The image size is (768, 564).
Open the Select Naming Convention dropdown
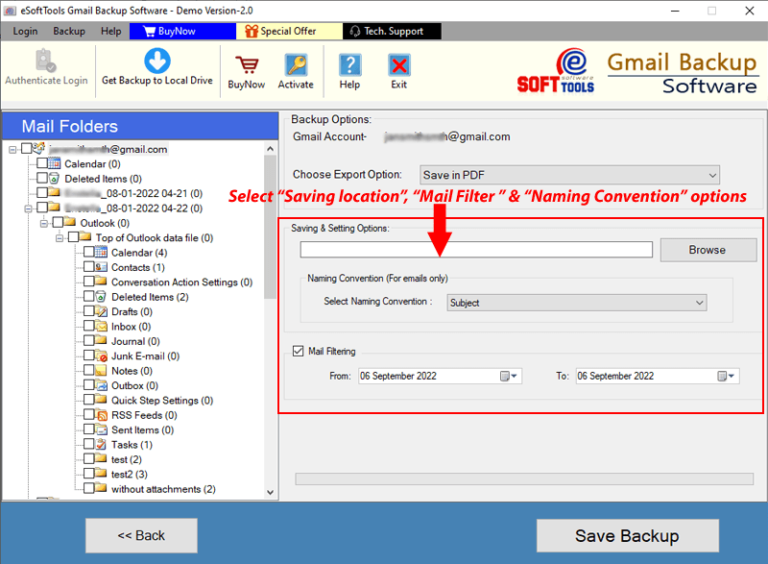(x=576, y=303)
